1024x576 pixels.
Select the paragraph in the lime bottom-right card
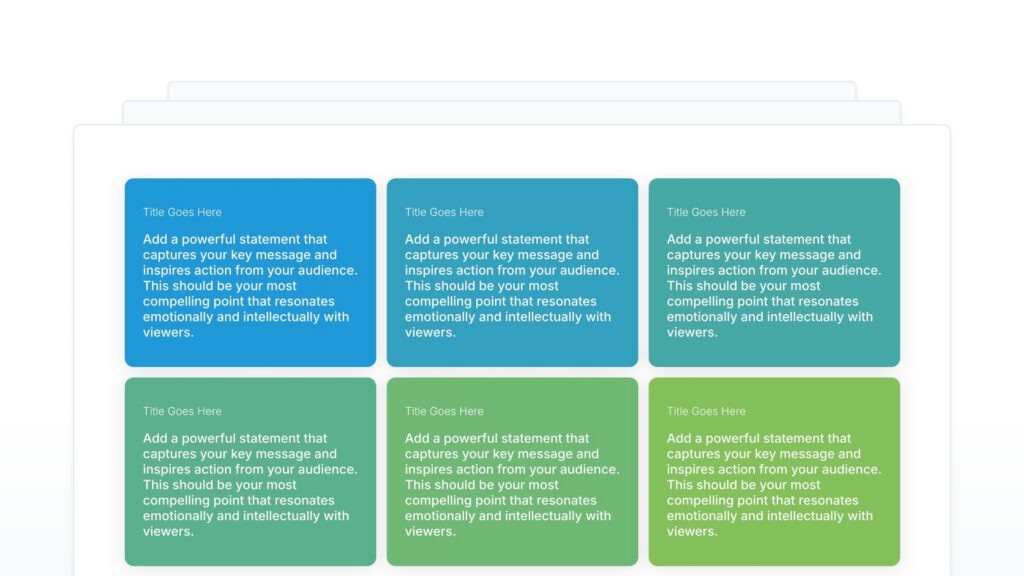pyautogui.click(x=773, y=485)
